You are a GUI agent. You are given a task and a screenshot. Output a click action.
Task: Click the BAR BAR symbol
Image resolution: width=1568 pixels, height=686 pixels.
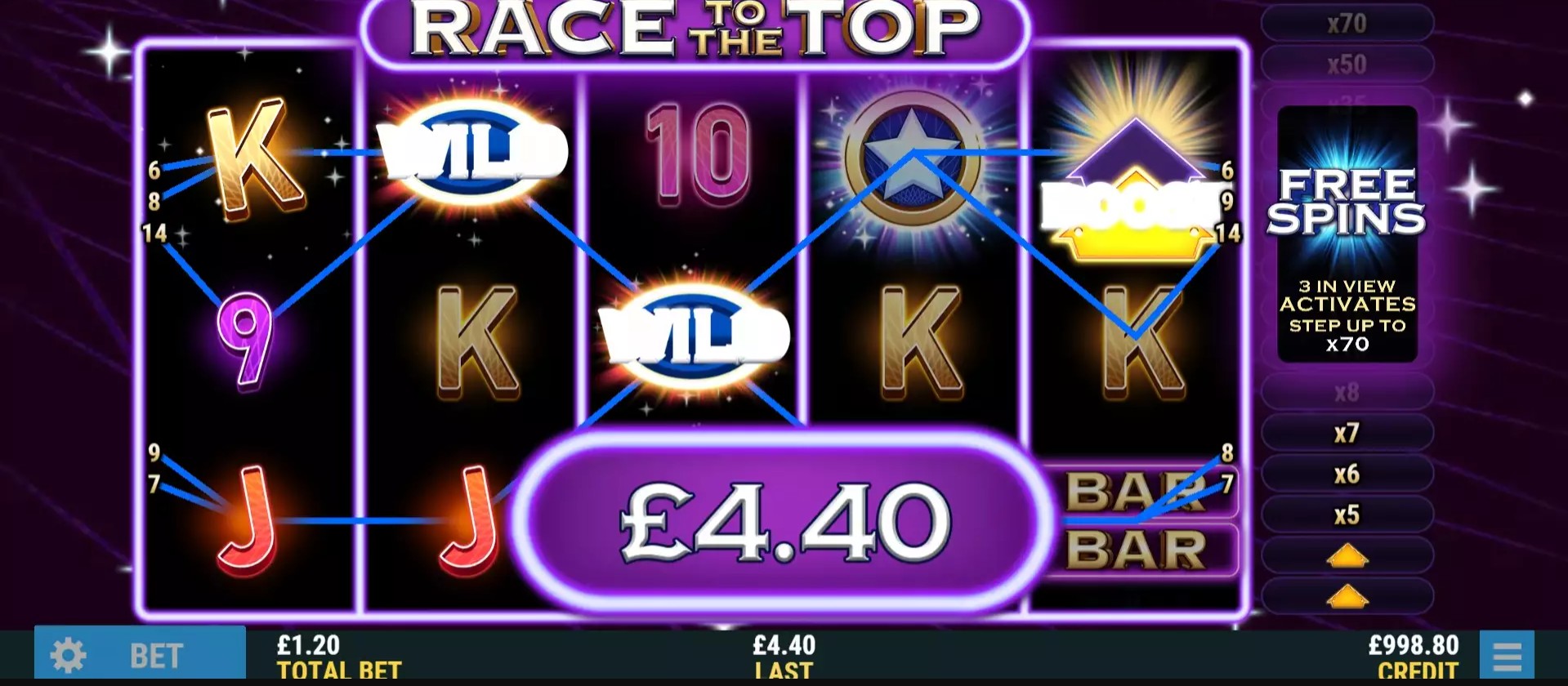pyautogui.click(x=1137, y=521)
